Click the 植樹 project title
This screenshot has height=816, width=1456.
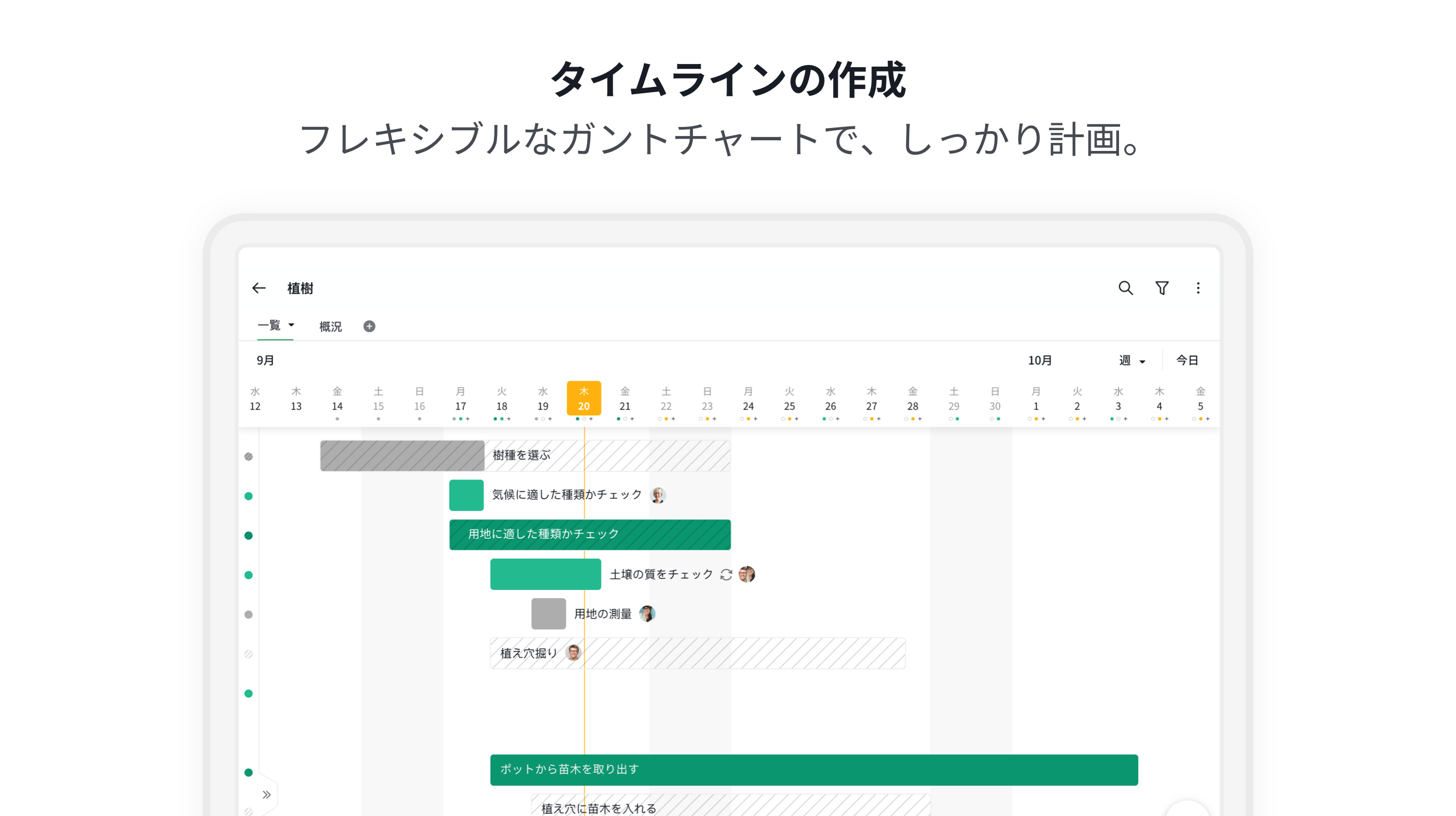300,288
